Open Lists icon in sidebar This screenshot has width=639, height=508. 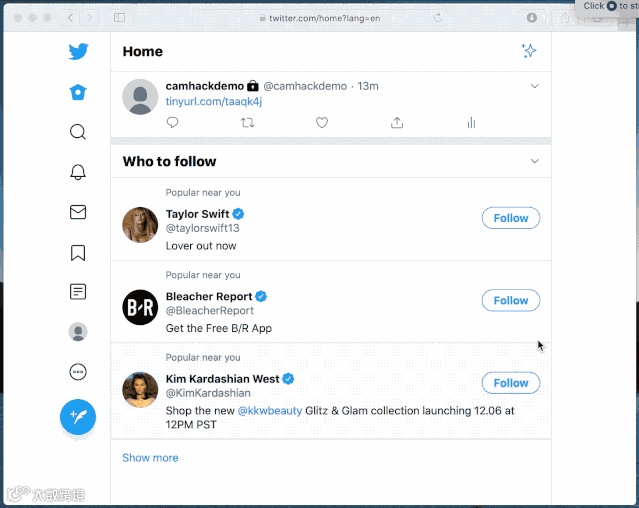[78, 292]
